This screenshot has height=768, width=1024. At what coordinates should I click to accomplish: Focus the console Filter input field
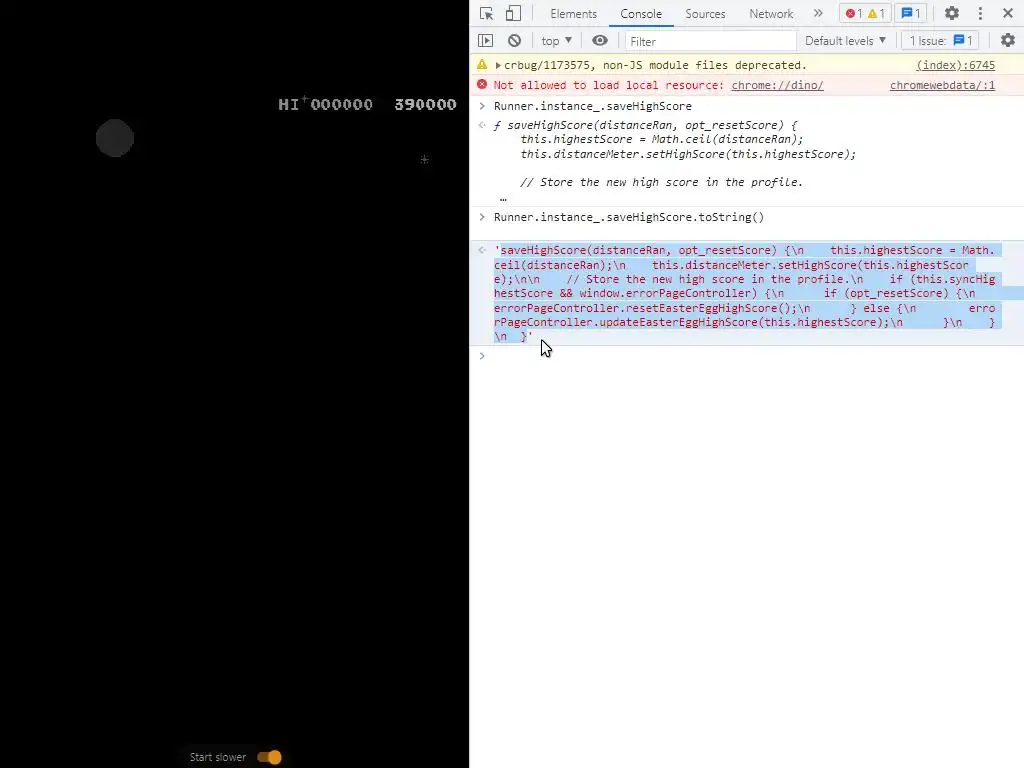tap(711, 41)
